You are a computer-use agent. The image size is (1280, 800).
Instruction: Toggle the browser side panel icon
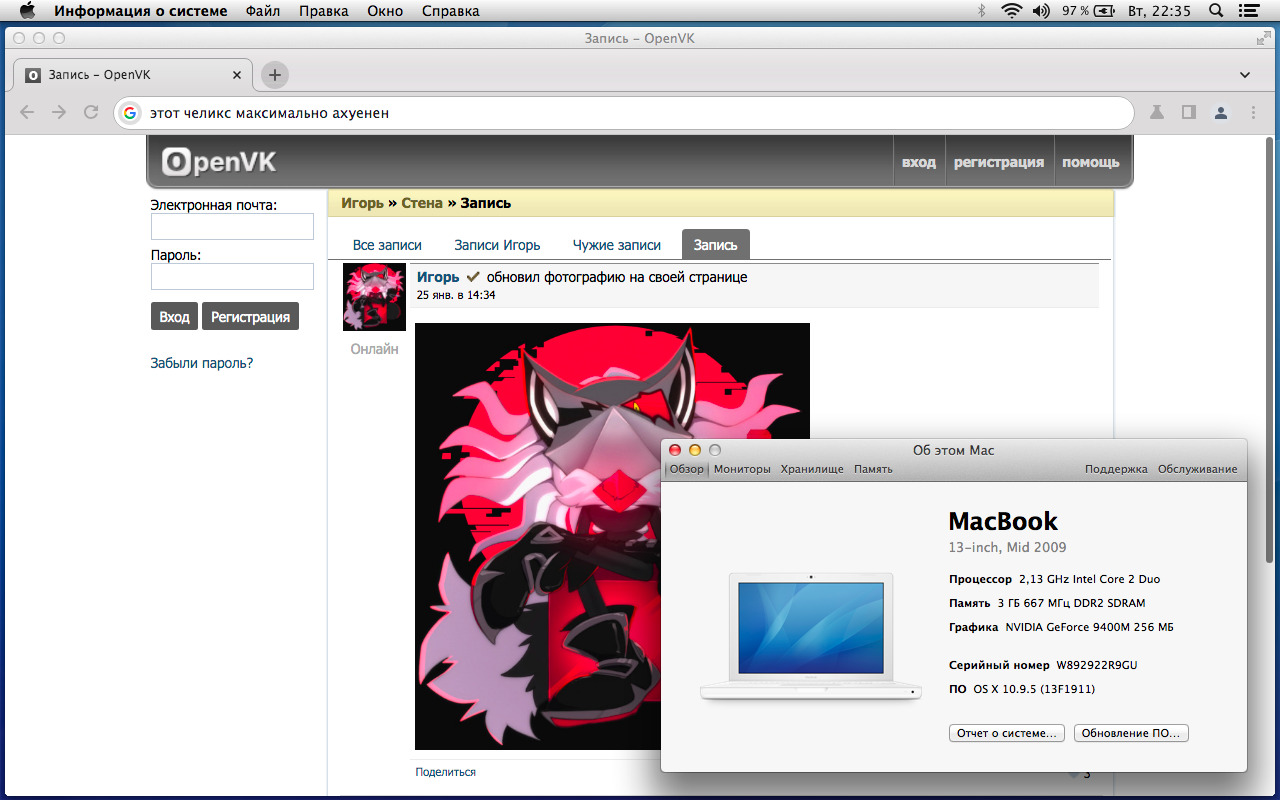1189,113
